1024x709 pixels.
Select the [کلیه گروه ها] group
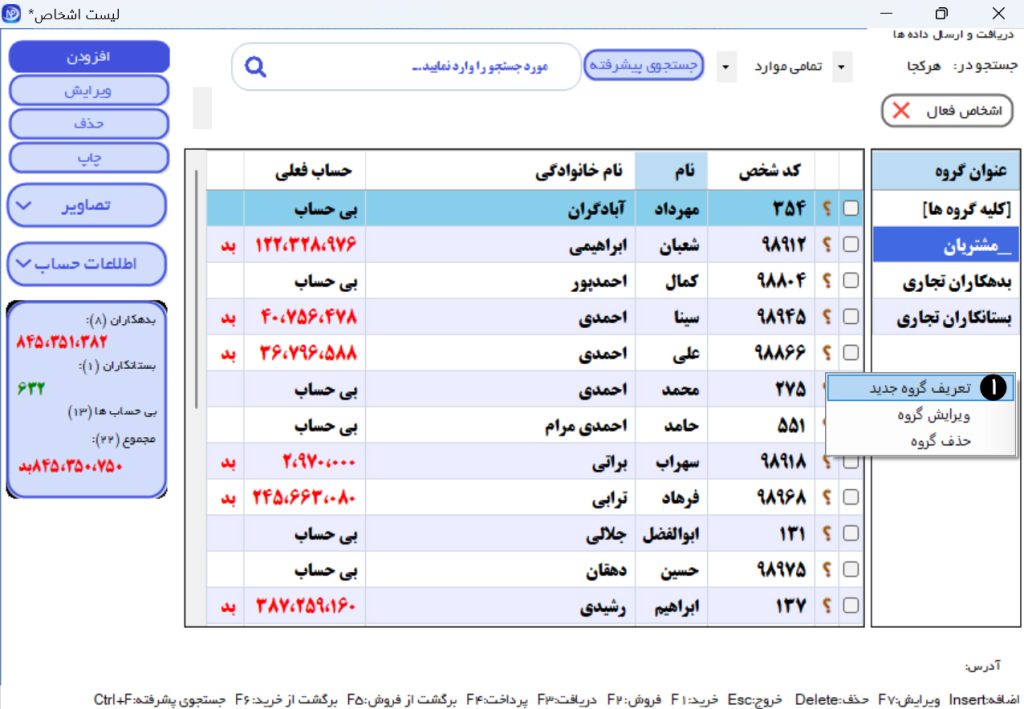[946, 209]
